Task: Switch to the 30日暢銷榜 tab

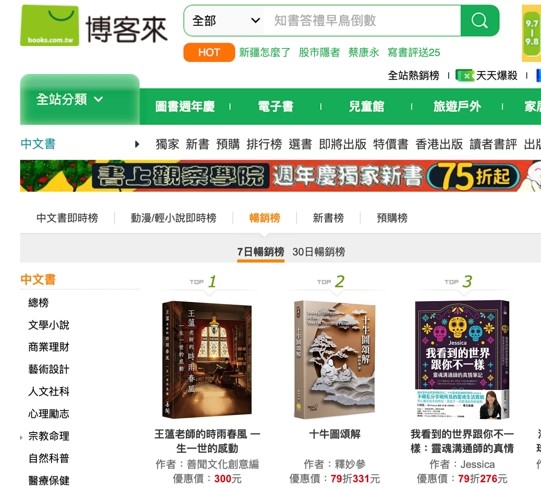Action: point(318,252)
